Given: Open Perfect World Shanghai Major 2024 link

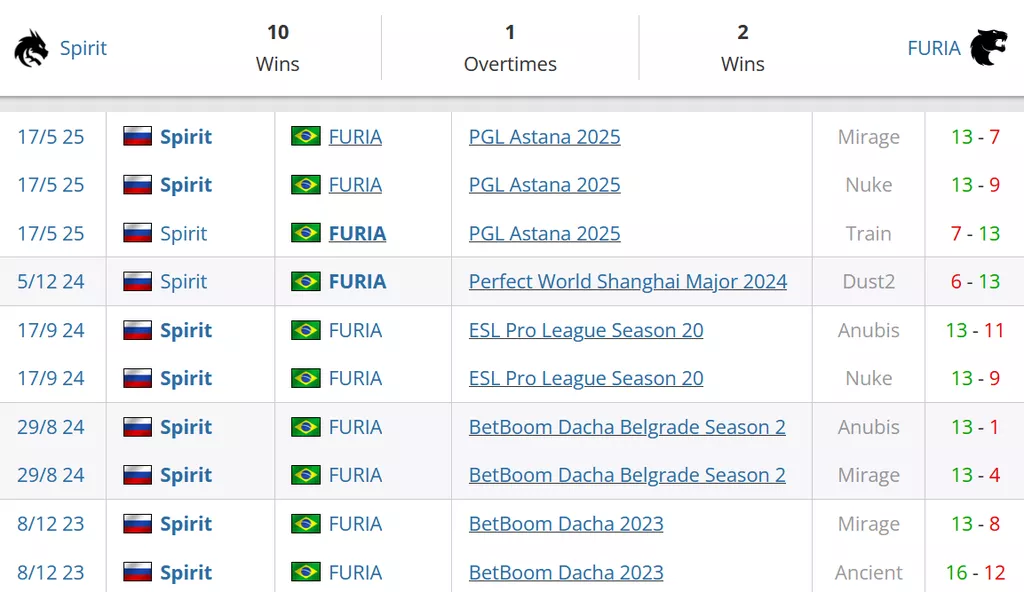Looking at the screenshot, I should pos(628,282).
